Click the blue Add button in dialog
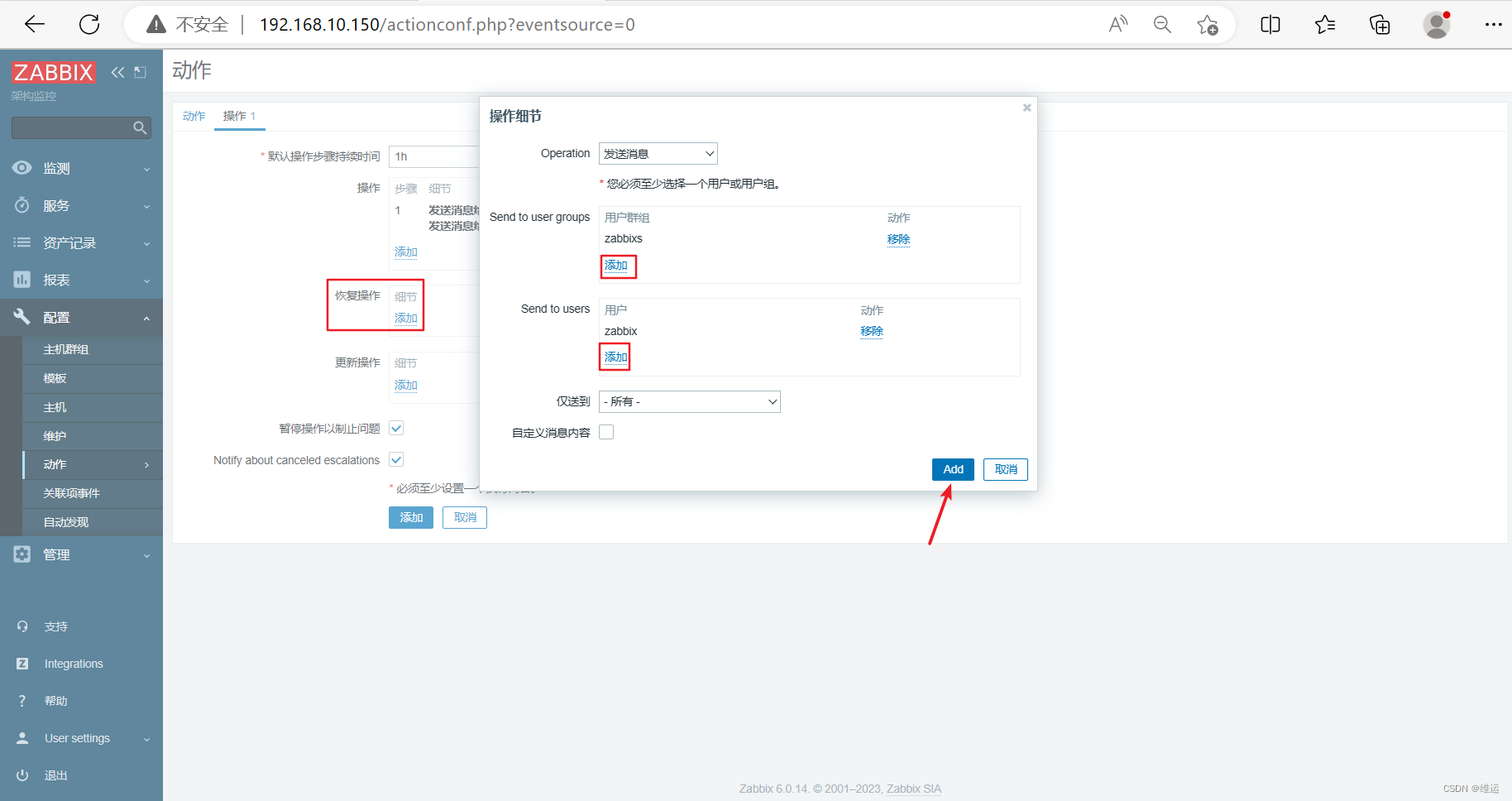 (953, 469)
